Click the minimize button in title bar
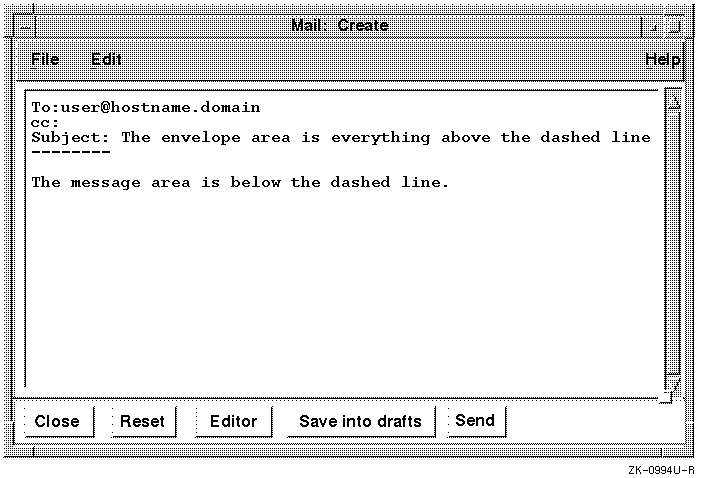The image size is (704, 478). tap(654, 25)
